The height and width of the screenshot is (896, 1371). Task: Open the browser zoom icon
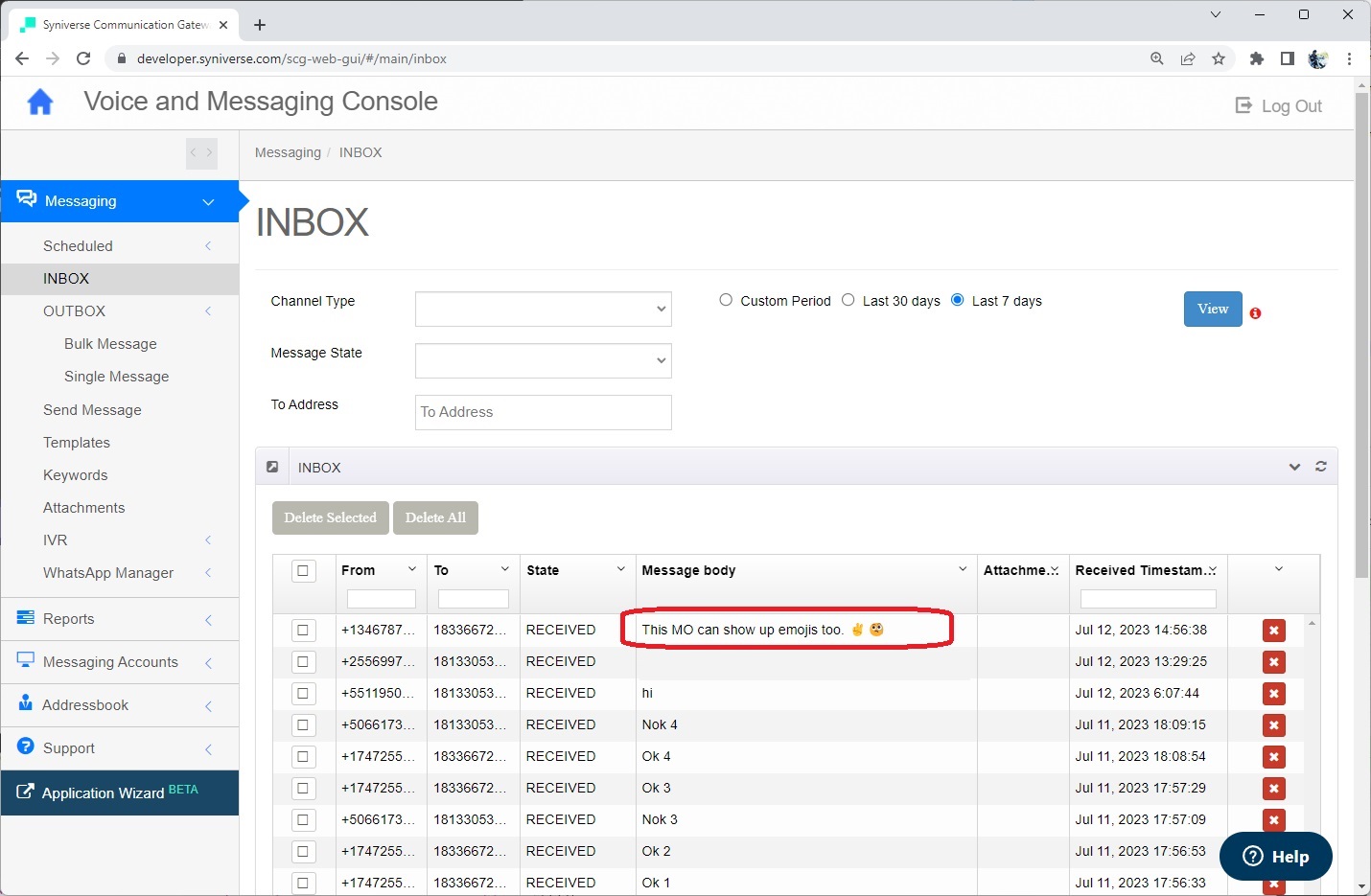(x=1157, y=58)
